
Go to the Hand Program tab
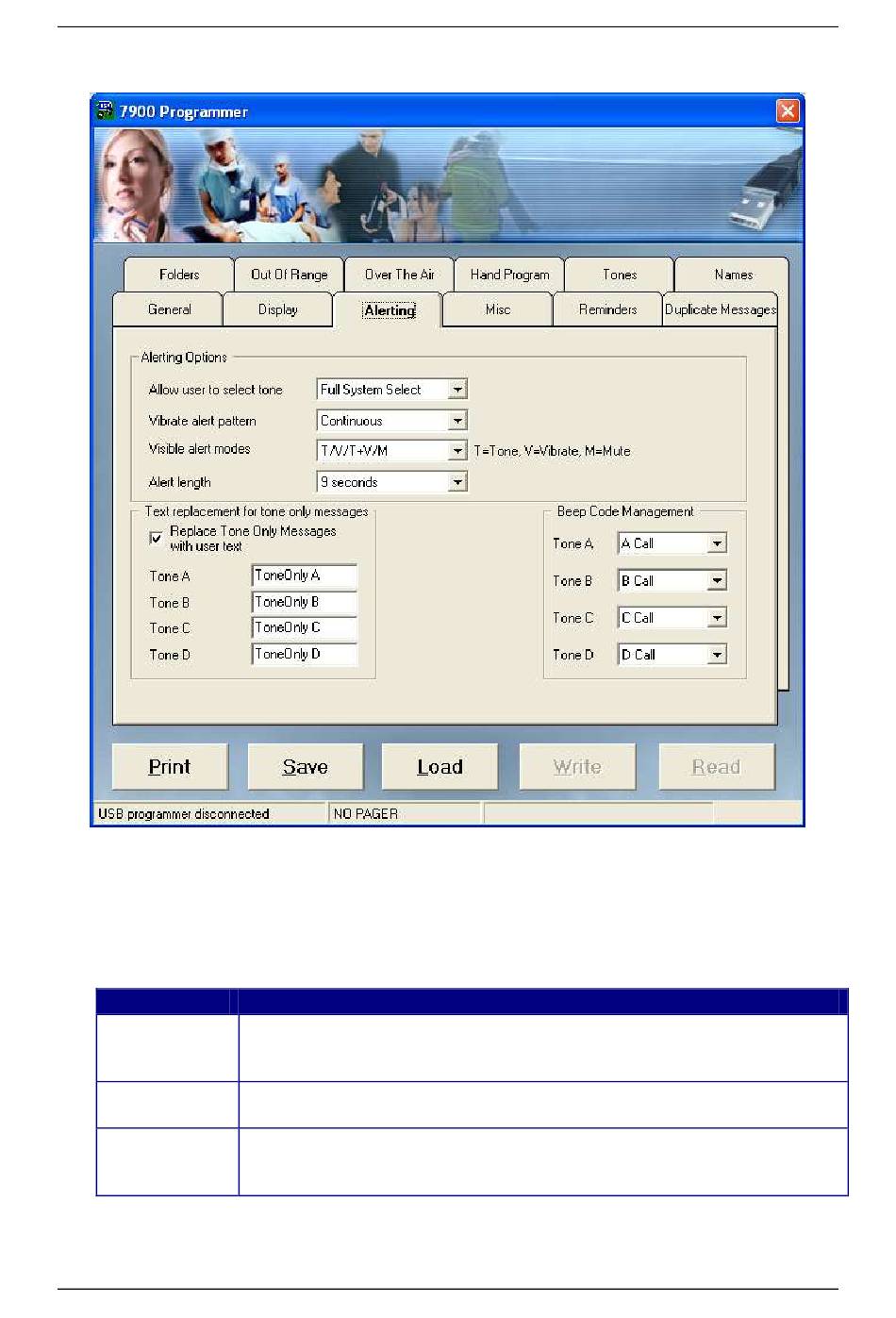tap(510, 275)
